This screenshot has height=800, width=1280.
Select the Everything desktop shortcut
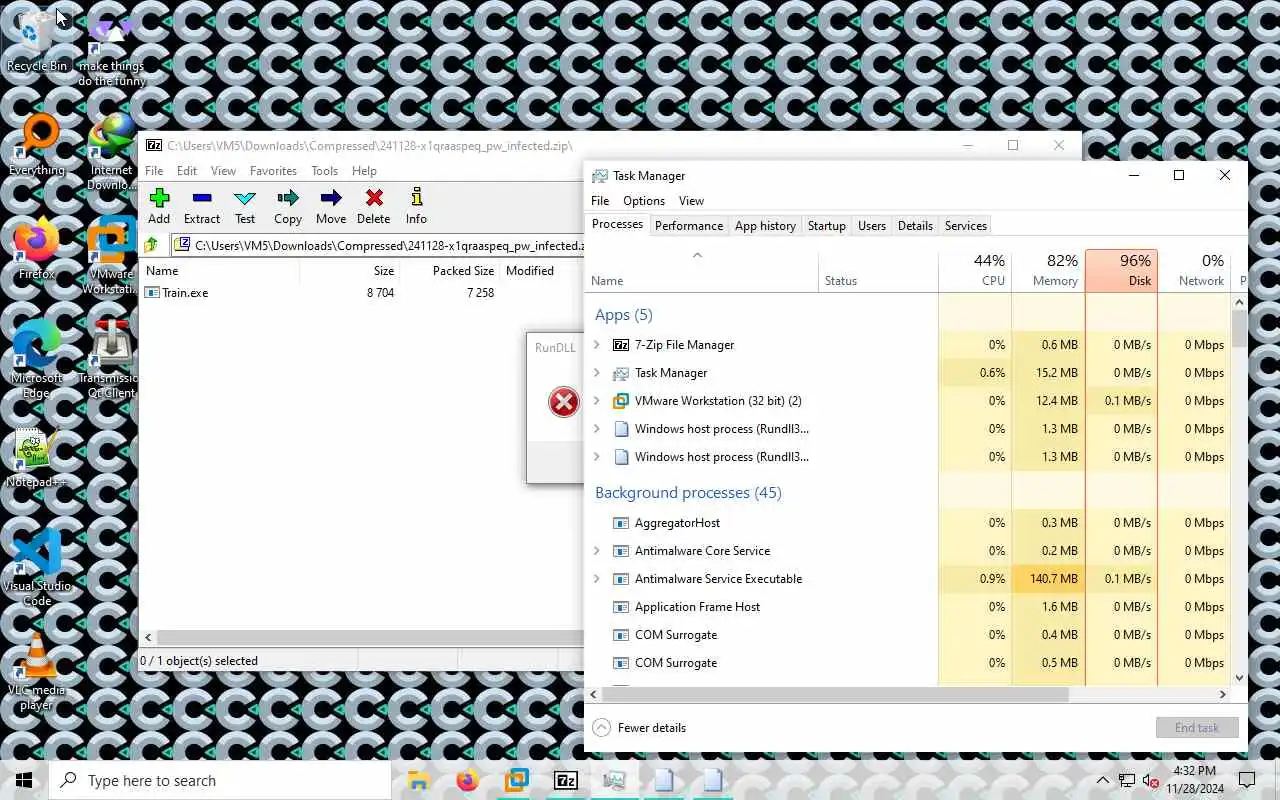[37, 145]
